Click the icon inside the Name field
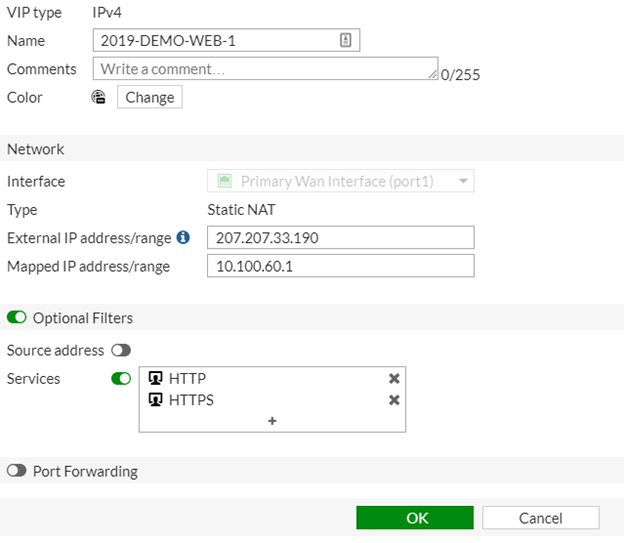Screen dimensions: 624x543 [345, 40]
